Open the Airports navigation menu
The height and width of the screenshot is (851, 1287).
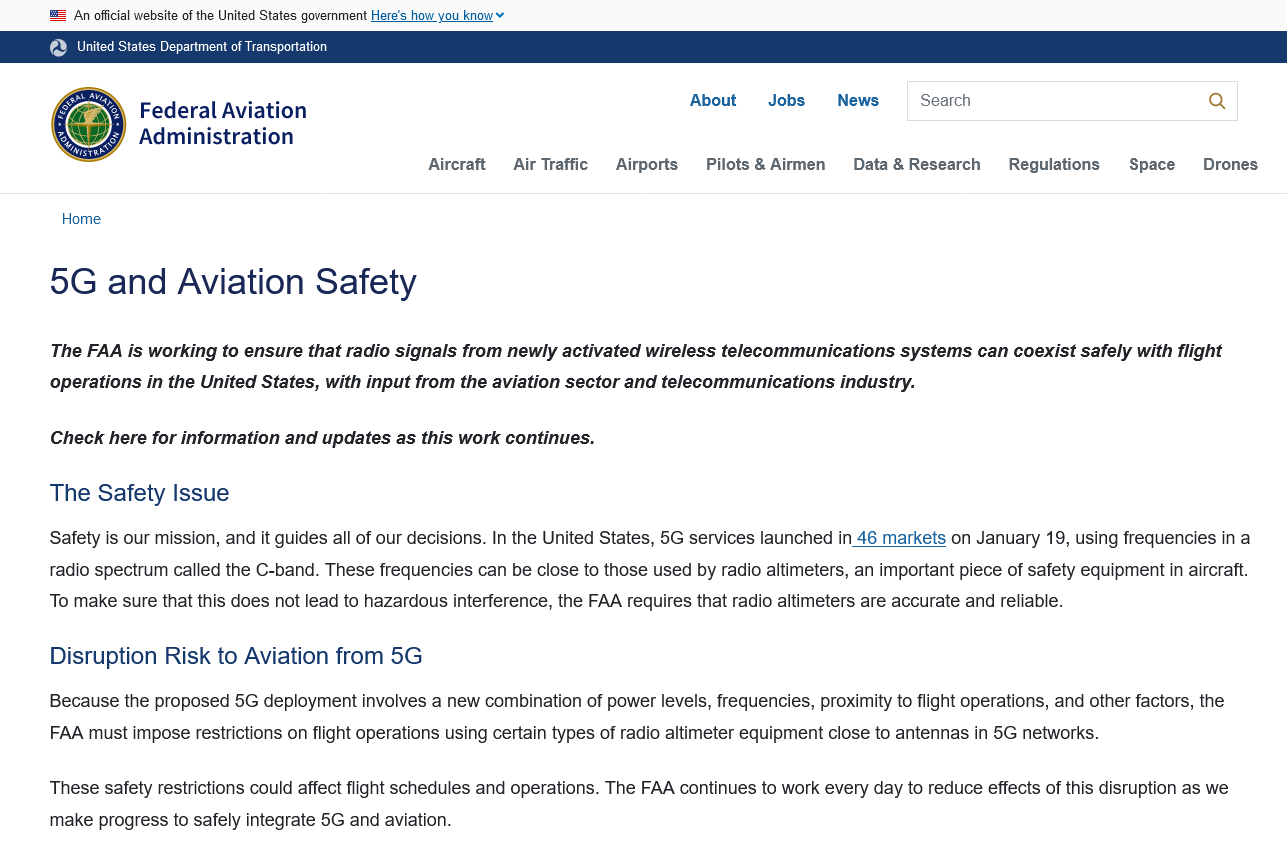646,165
